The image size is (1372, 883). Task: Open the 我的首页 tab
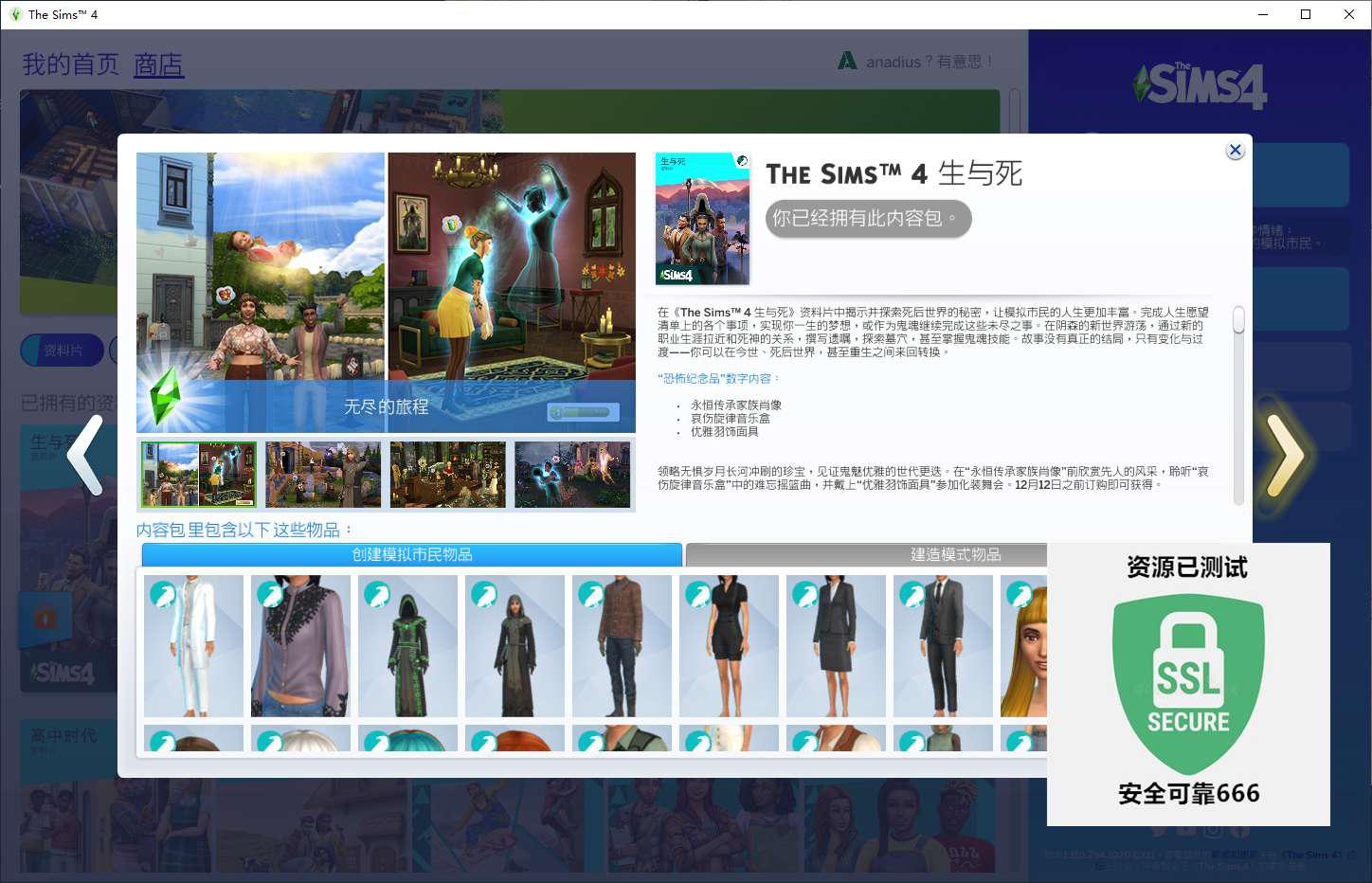point(71,64)
